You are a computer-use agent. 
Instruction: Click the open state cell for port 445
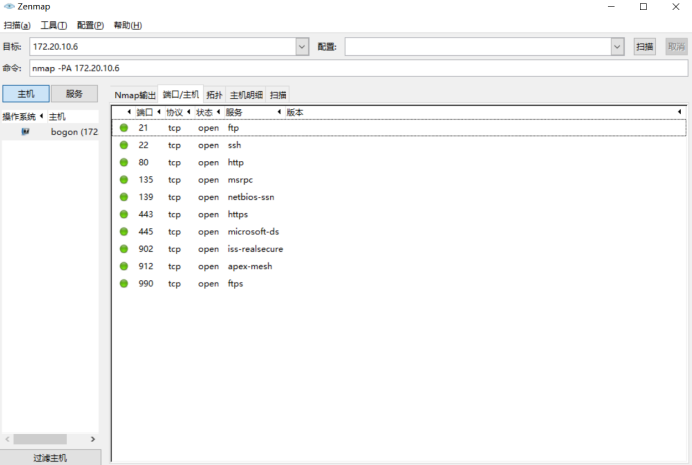[x=208, y=232]
